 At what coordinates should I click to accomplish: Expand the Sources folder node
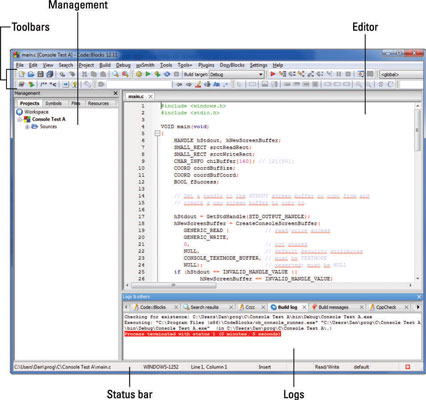[27, 127]
